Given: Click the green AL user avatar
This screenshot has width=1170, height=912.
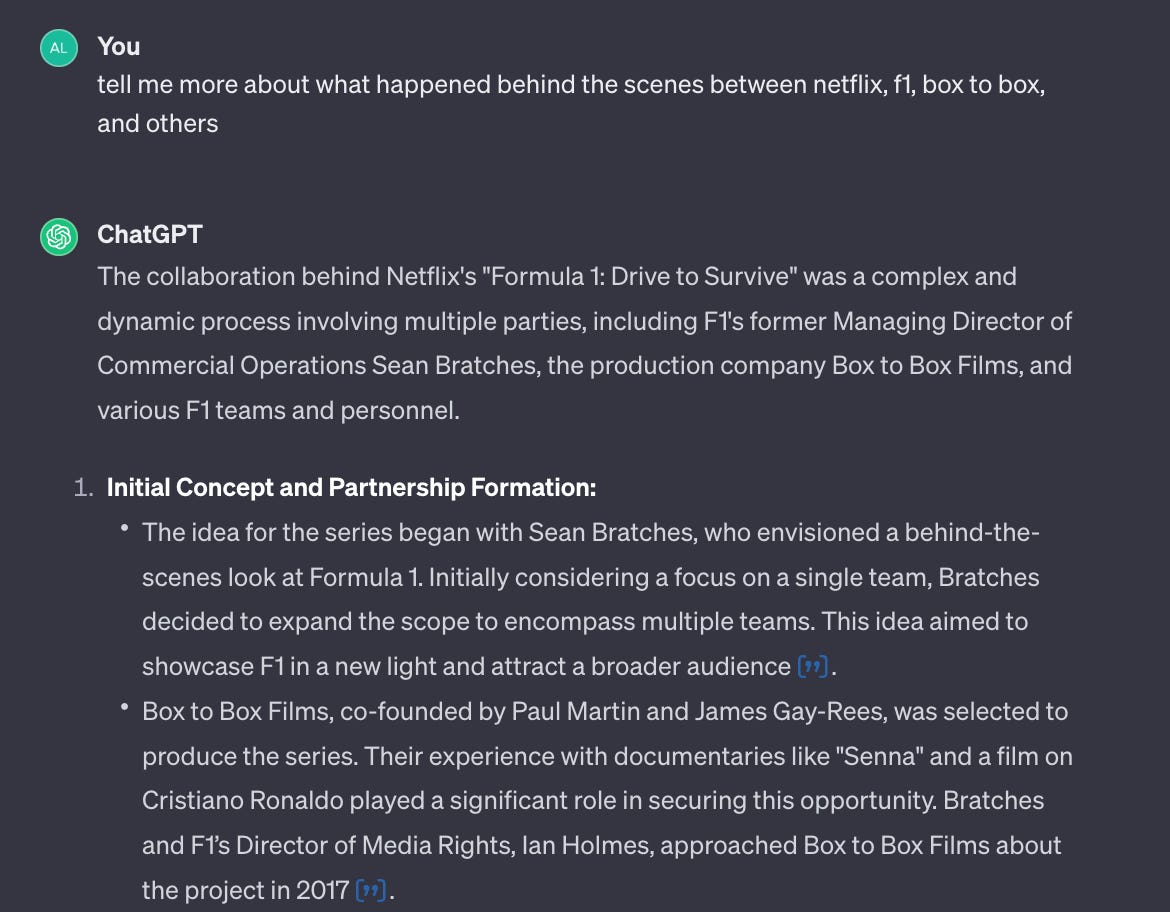Looking at the screenshot, I should (x=59, y=49).
